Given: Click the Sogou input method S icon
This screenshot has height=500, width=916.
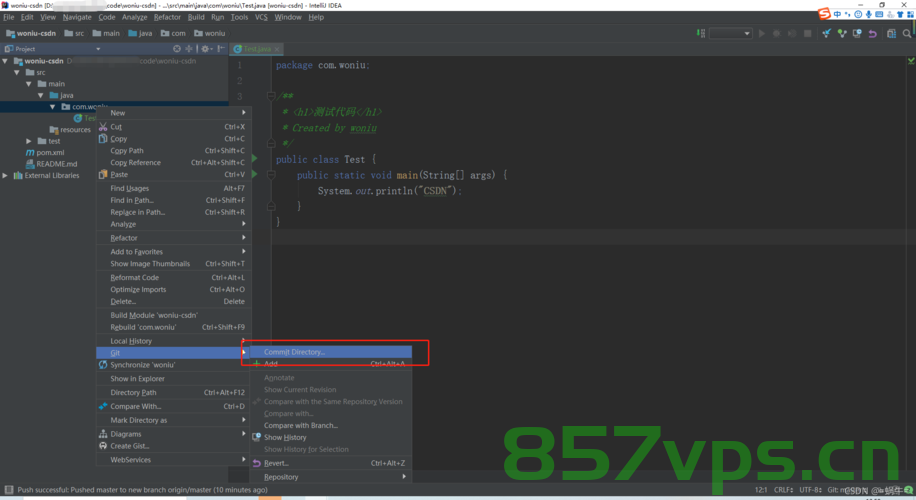Looking at the screenshot, I should (x=824, y=13).
